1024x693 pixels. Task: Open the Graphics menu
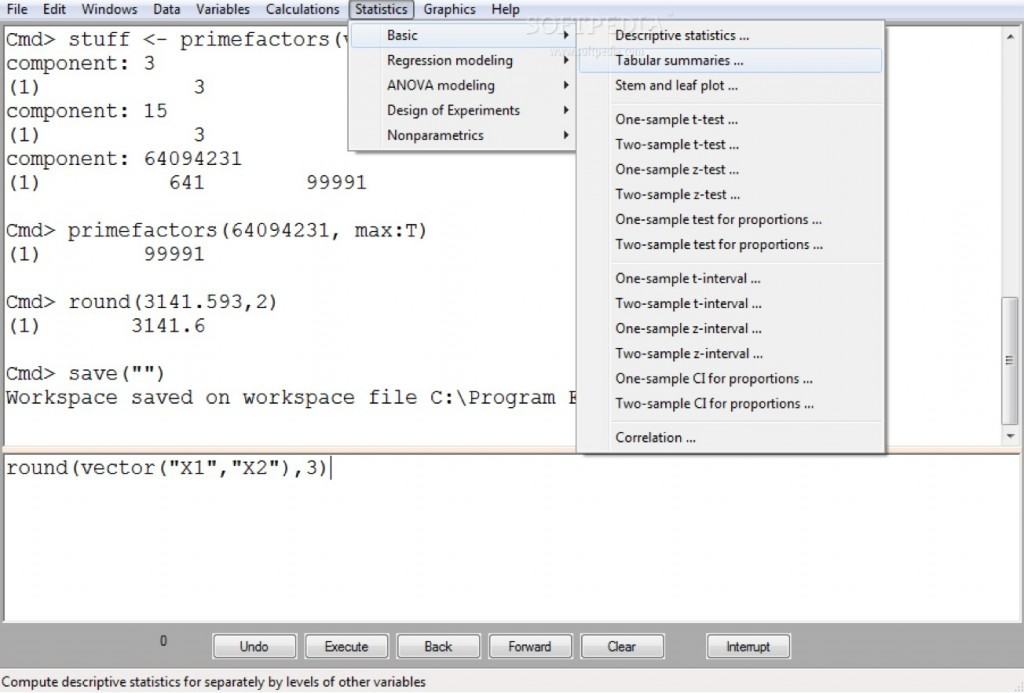point(448,9)
